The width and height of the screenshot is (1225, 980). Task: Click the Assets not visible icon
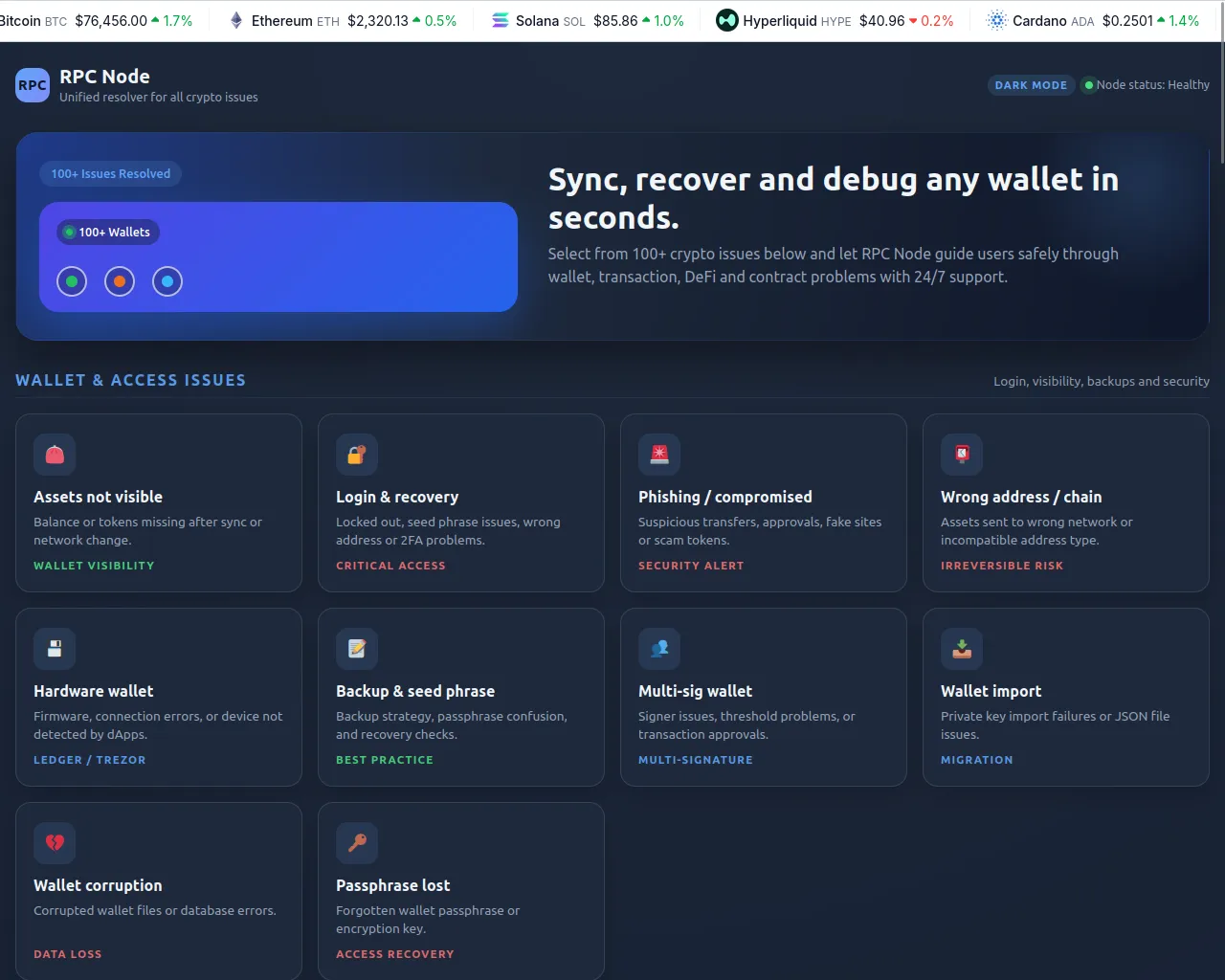[55, 455]
